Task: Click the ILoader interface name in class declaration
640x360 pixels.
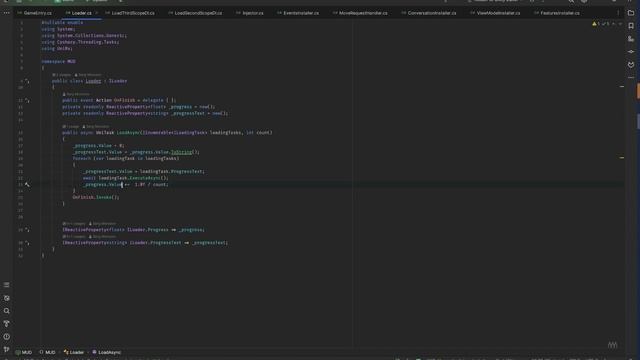Action: [118, 81]
